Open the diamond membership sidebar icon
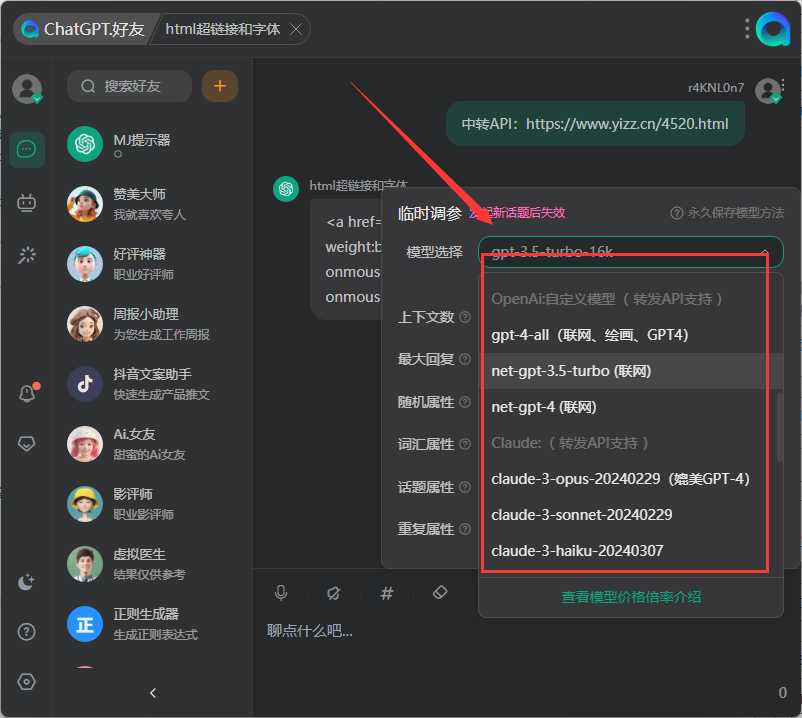 pyautogui.click(x=27, y=443)
